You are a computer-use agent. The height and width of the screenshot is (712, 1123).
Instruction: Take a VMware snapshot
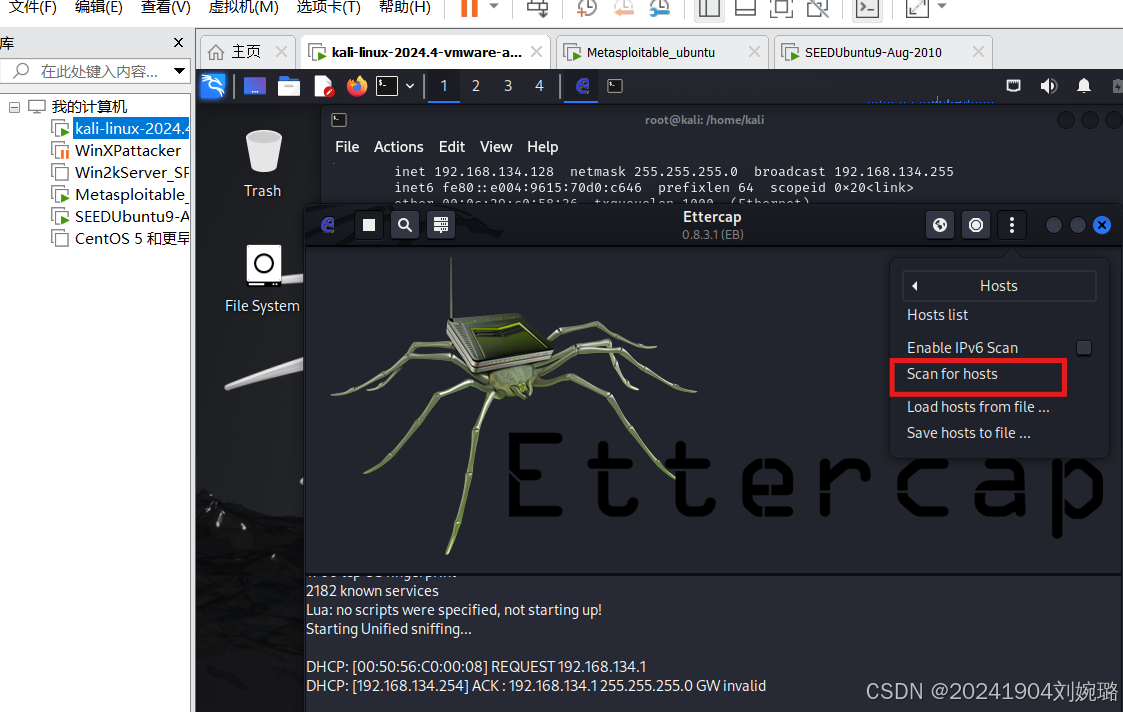point(587,8)
